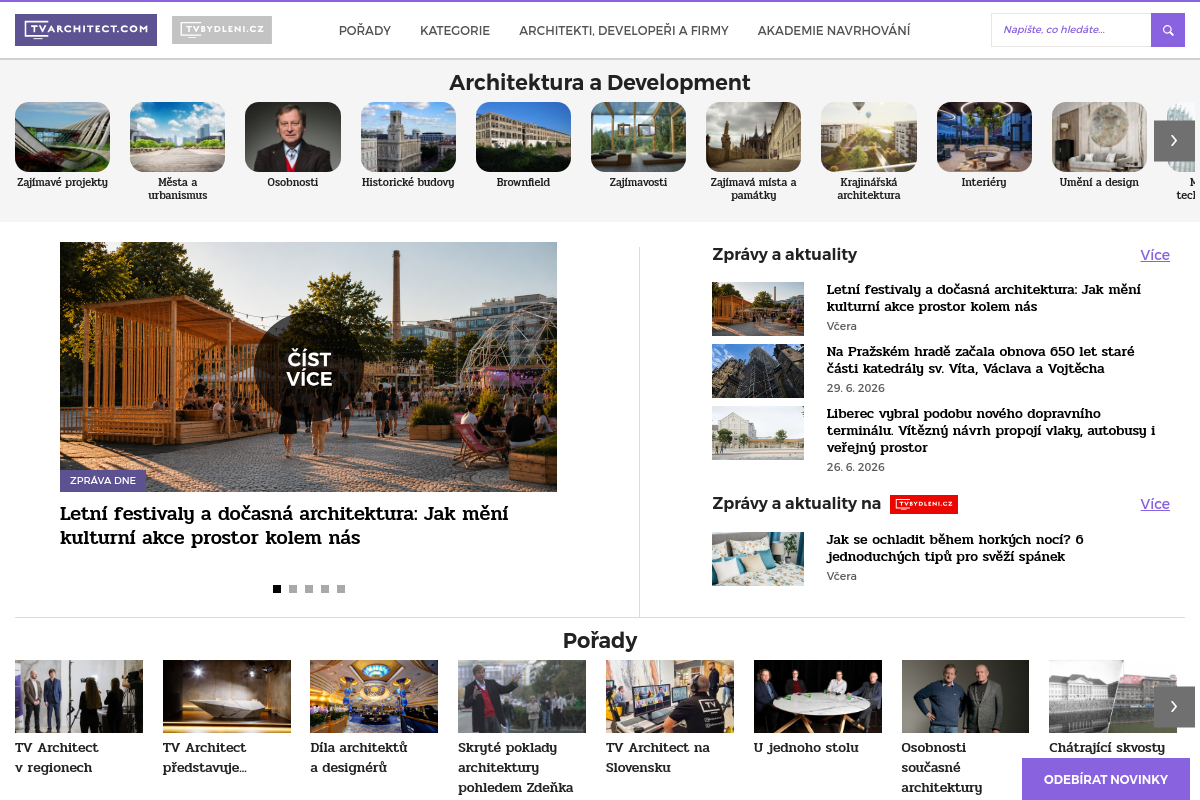1200x800 pixels.
Task: Open article Jak se ochladit během horkých nocí
Action: pyautogui.click(x=955, y=548)
